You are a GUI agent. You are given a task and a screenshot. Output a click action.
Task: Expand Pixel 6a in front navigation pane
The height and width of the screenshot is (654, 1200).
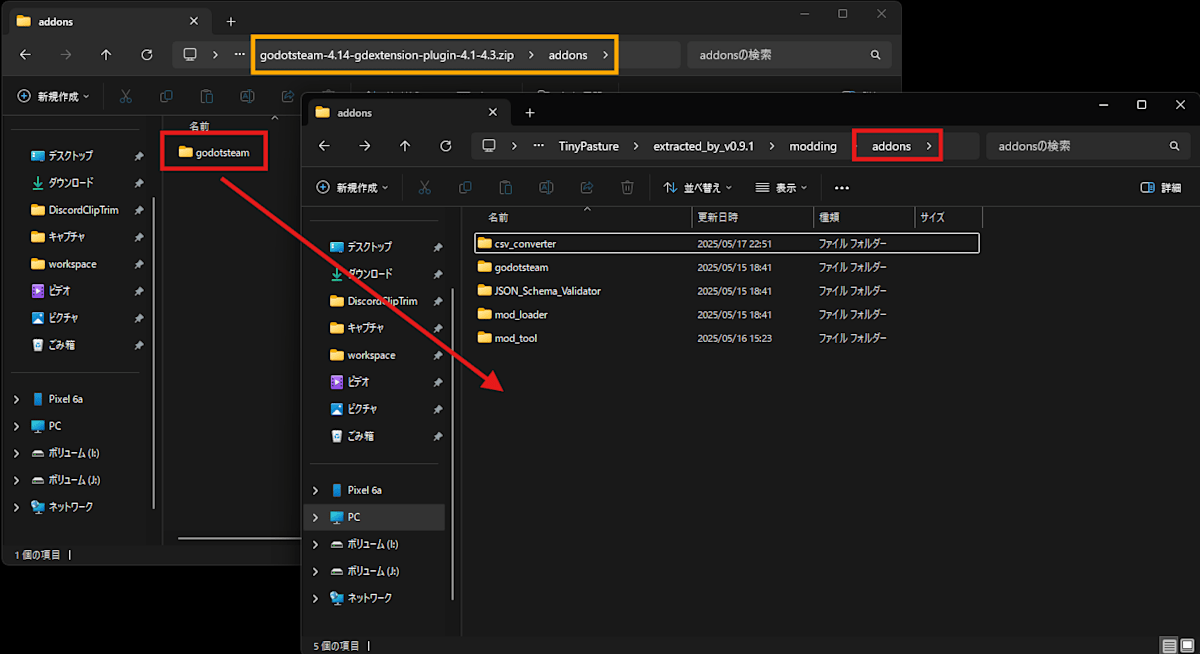[315, 490]
